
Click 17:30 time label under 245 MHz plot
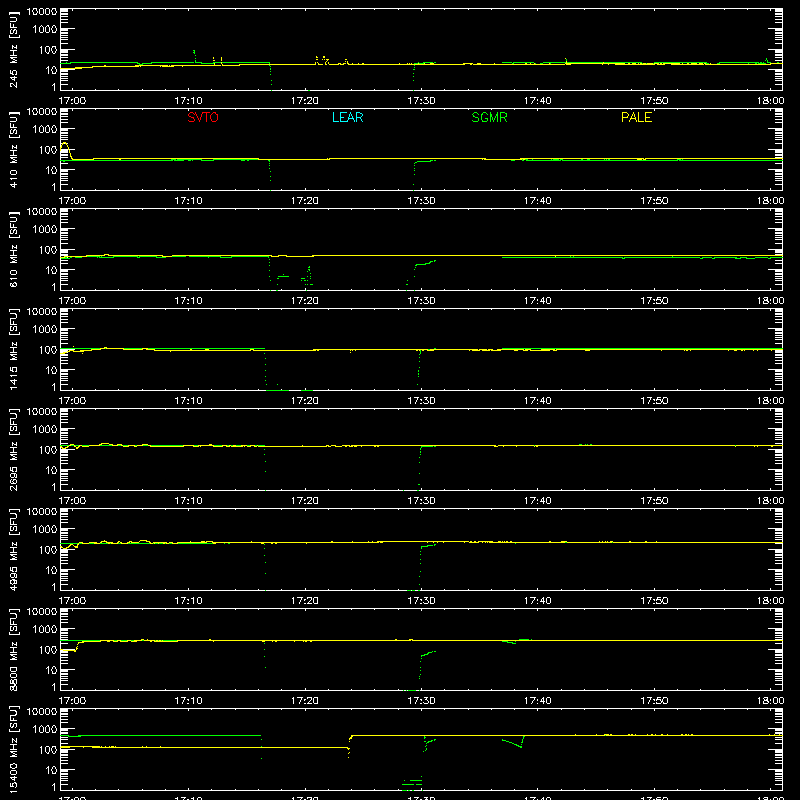(x=421, y=101)
